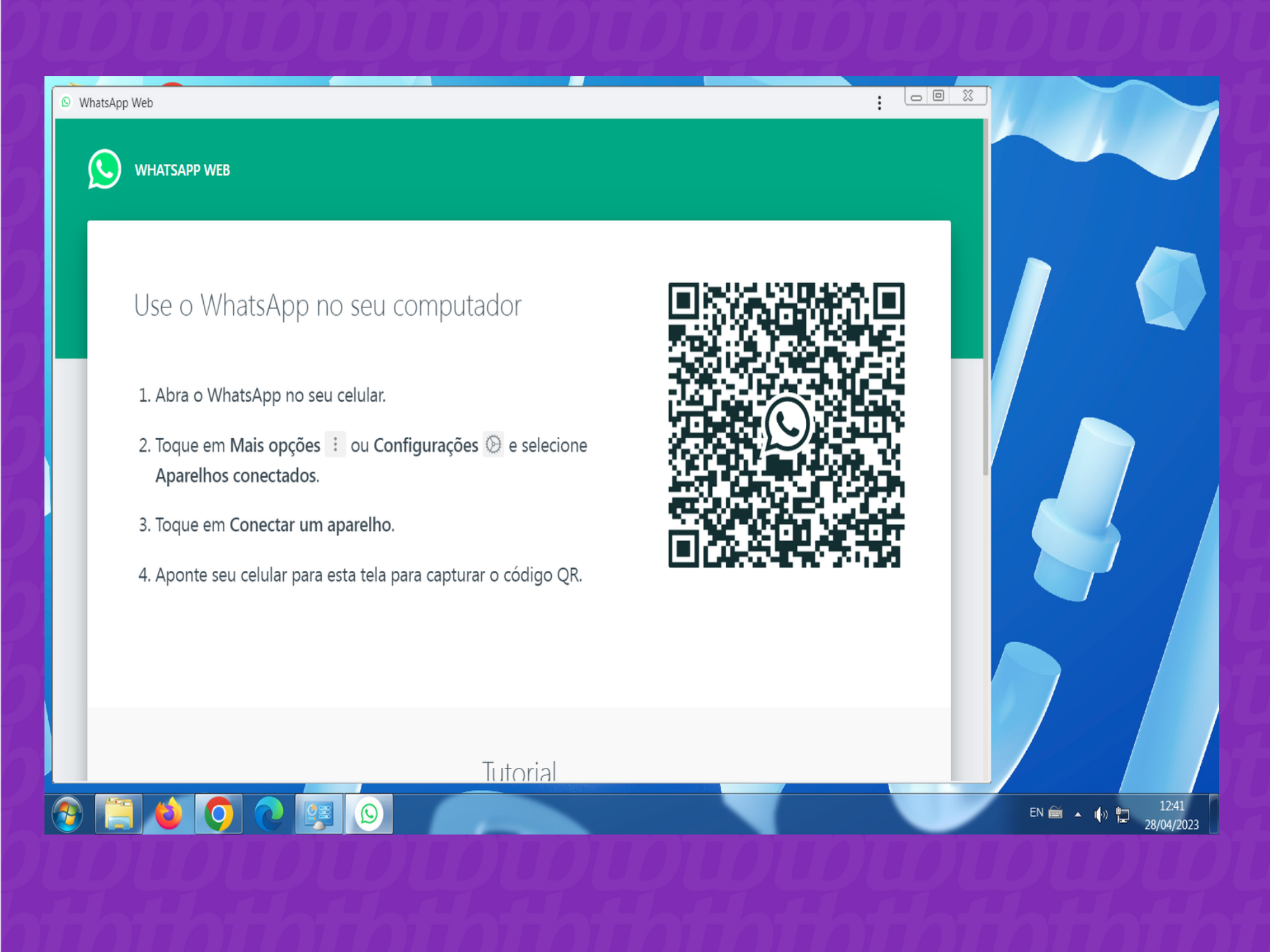
Task: Open the volume speaker icon in the tray
Action: pyautogui.click(x=1100, y=814)
